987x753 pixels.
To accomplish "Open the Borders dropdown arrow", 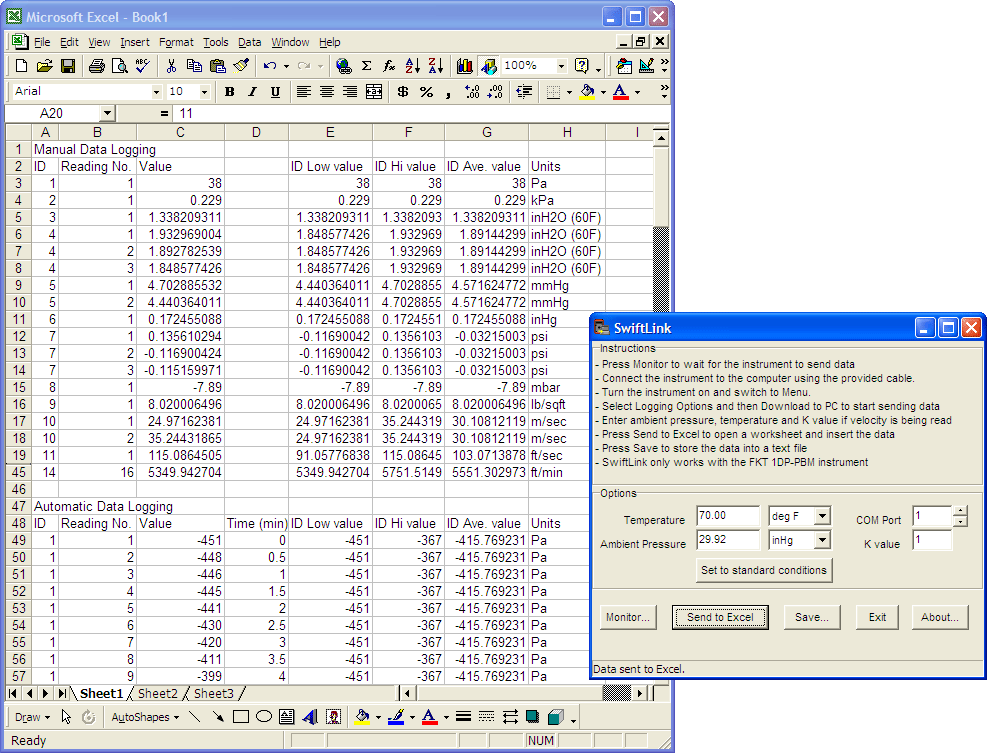I will click(x=569, y=93).
